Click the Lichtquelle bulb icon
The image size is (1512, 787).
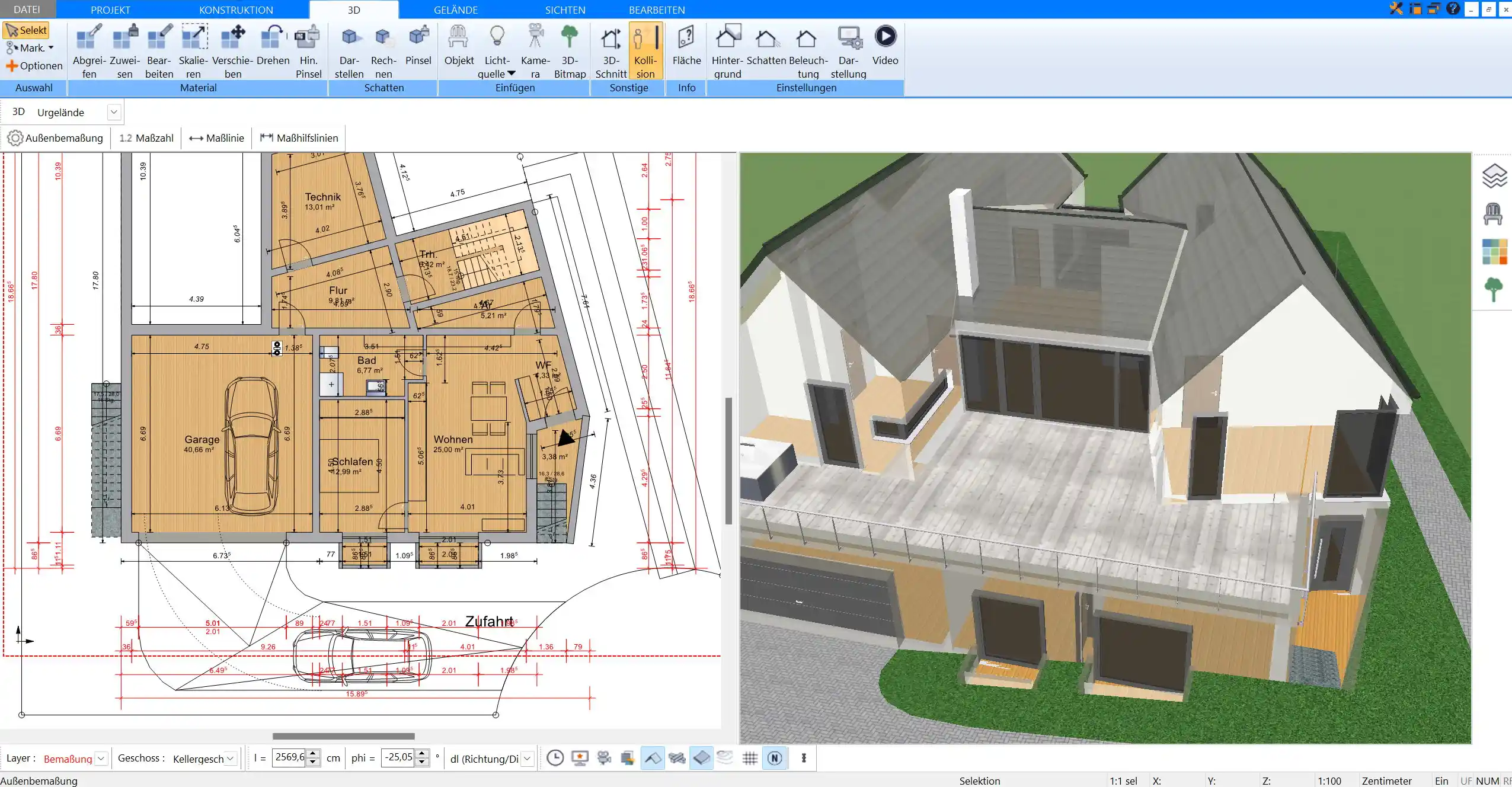pyautogui.click(x=497, y=37)
